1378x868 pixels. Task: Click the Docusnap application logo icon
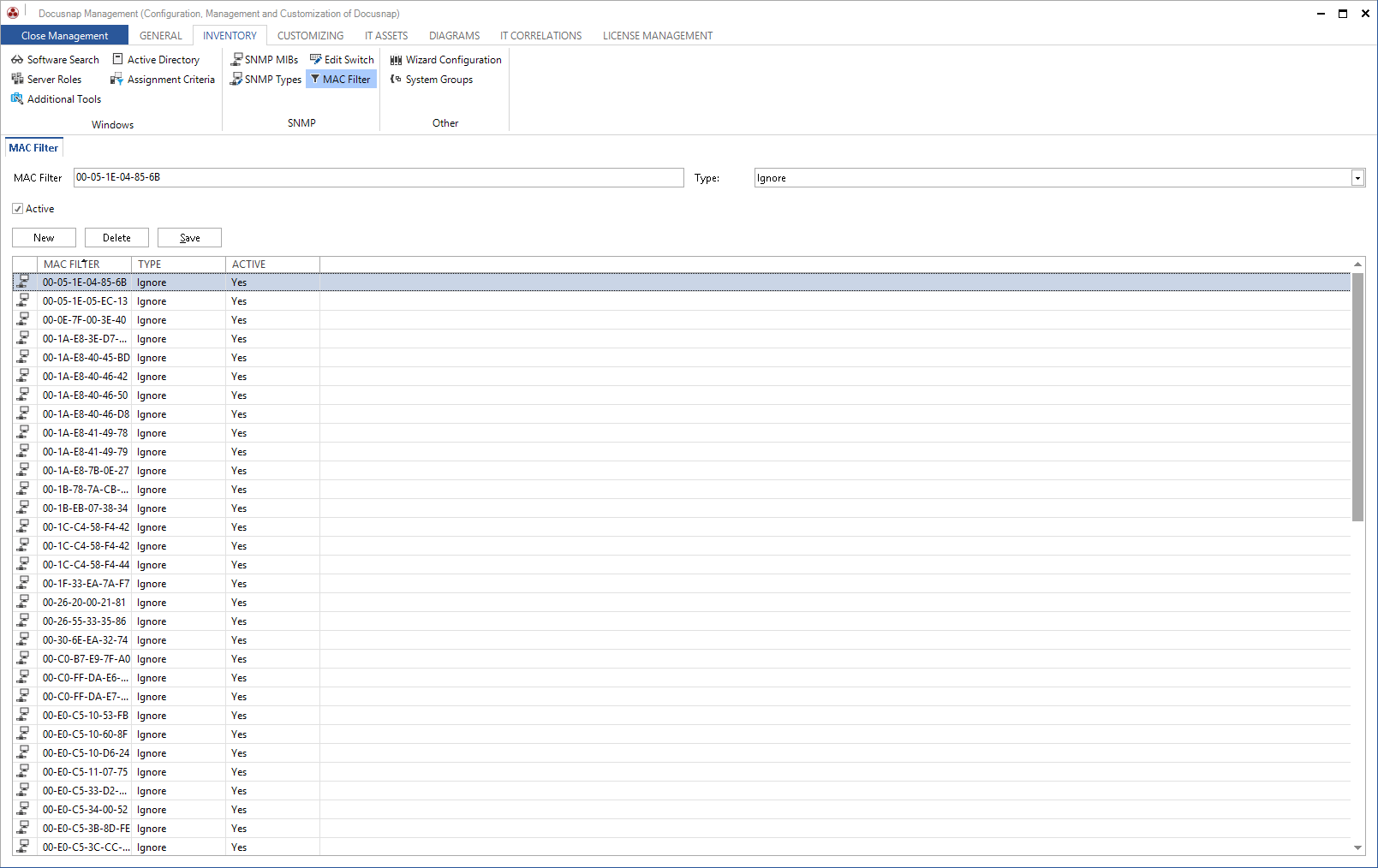point(13,13)
